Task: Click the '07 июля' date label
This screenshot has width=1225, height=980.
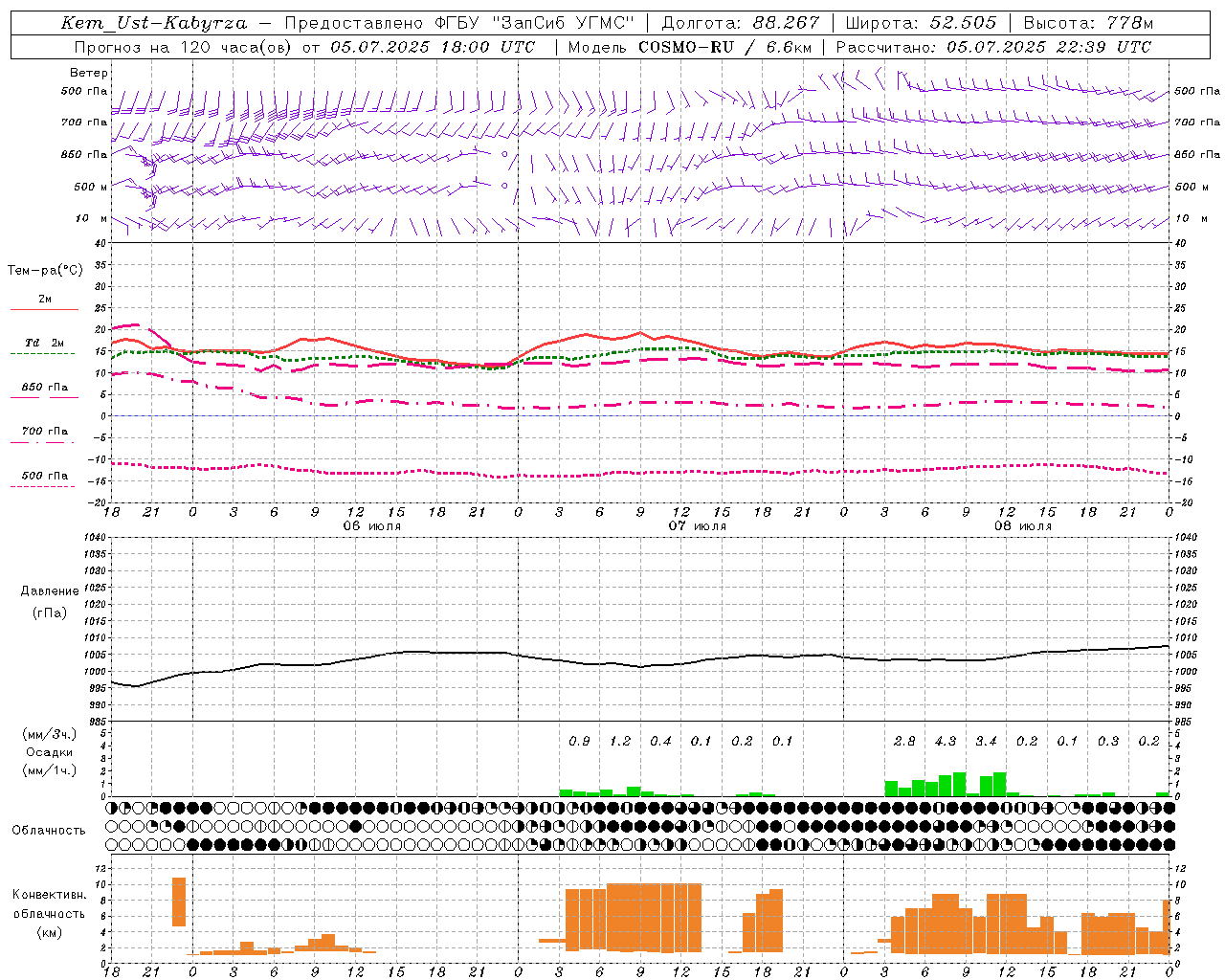Action: tap(698, 526)
